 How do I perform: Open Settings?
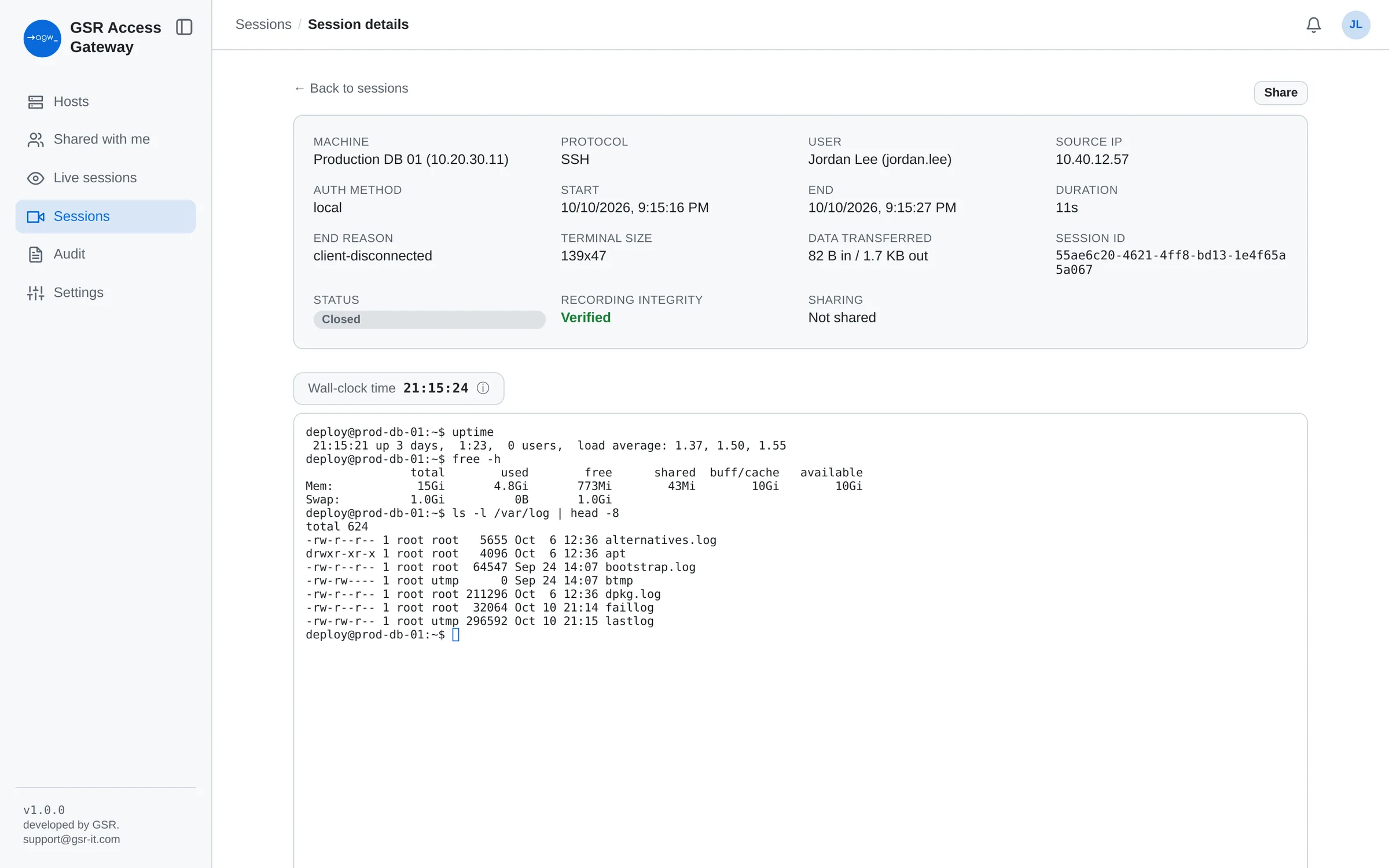[105, 293]
